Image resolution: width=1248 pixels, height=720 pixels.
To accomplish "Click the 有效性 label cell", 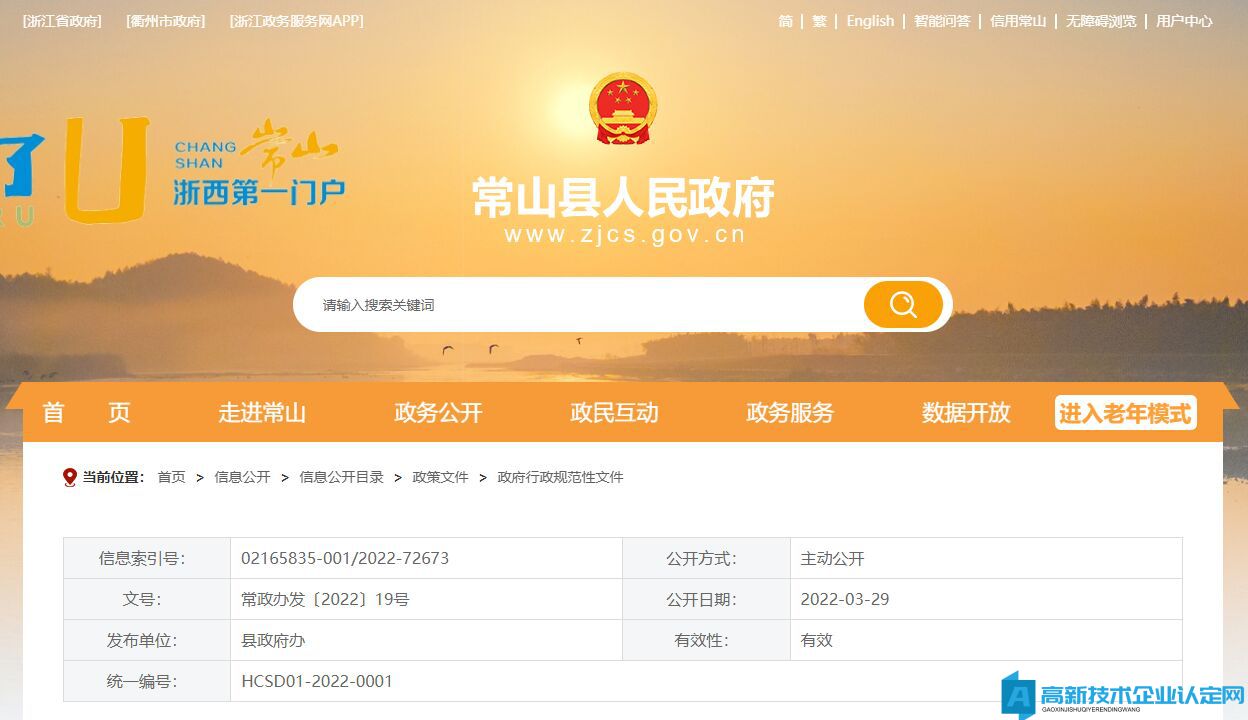I will pos(706,640).
